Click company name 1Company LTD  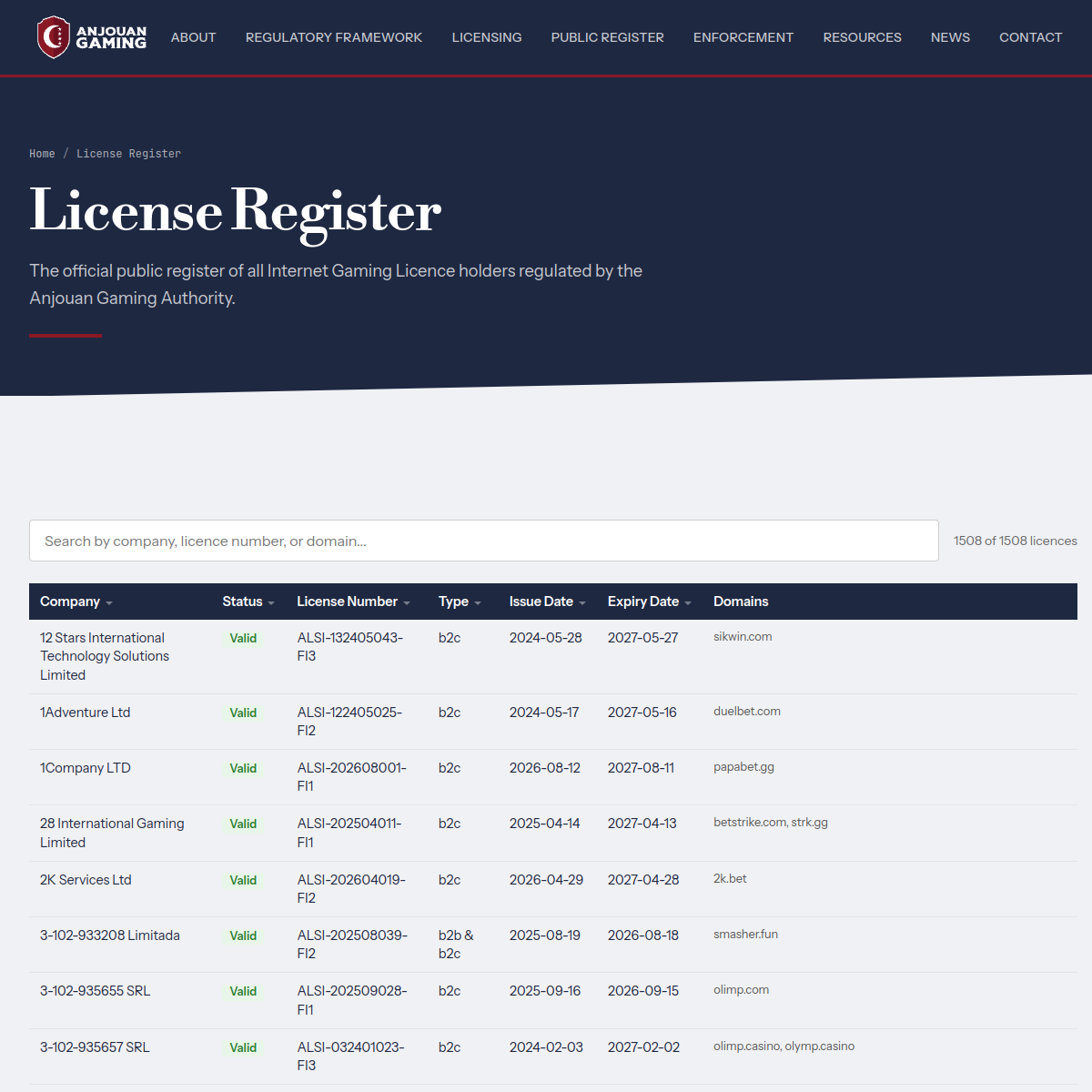coord(86,768)
